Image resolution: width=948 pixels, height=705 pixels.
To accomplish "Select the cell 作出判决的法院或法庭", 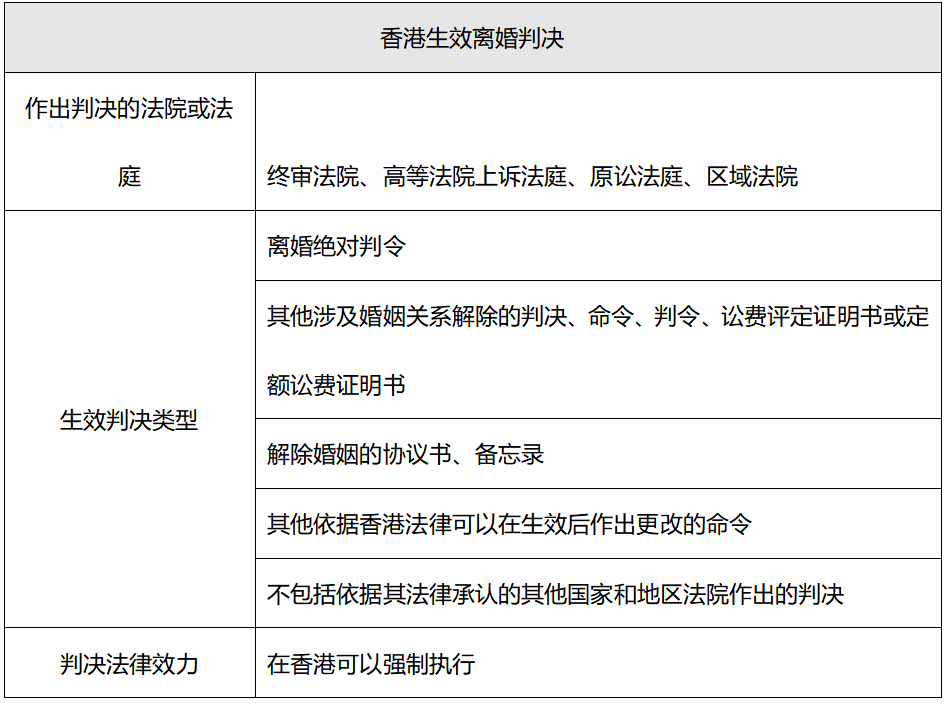I will click(x=130, y=141).
